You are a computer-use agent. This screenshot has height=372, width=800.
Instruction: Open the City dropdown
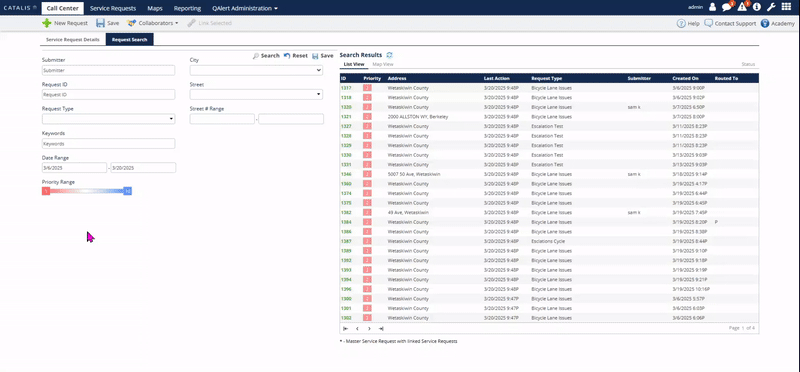point(256,70)
